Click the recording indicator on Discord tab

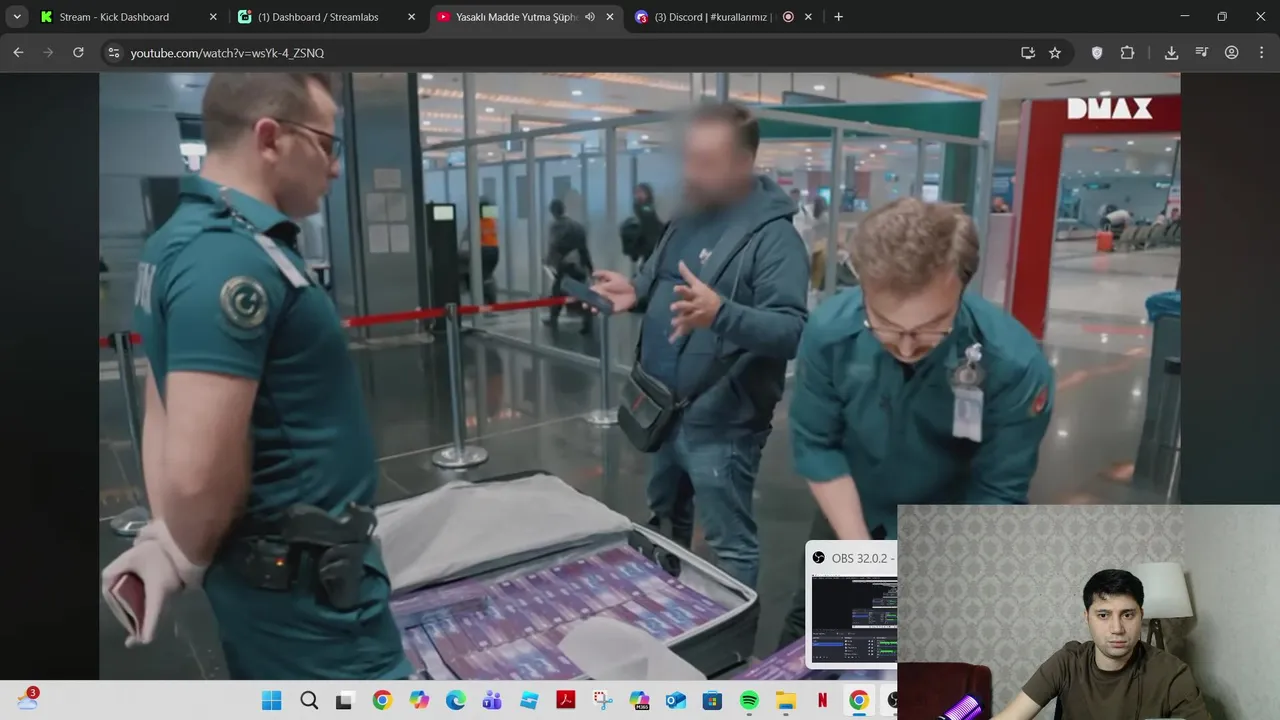pos(788,17)
